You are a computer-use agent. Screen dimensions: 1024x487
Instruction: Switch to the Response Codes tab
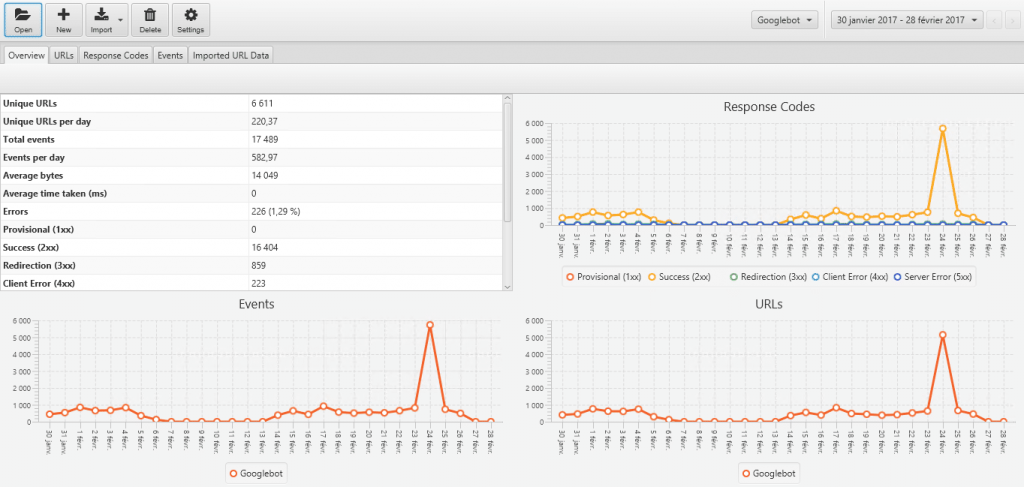point(116,55)
